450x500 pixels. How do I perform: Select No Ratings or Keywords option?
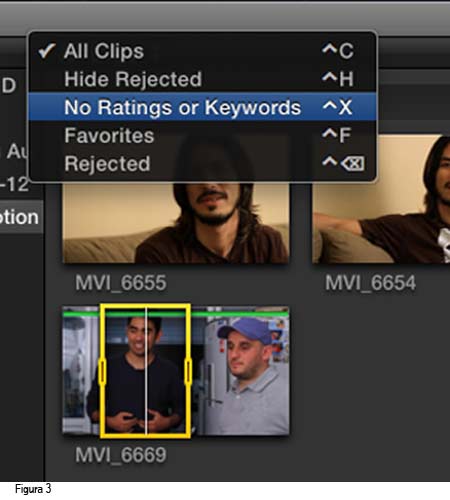click(203, 107)
